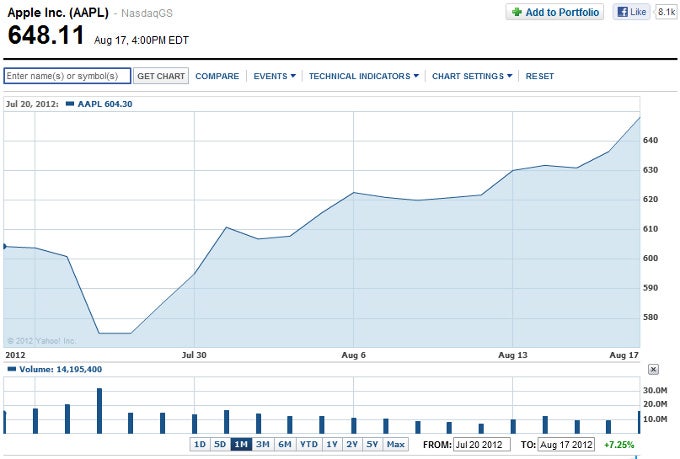Select the Max time range tab
The height and width of the screenshot is (459, 680).
click(x=395, y=444)
